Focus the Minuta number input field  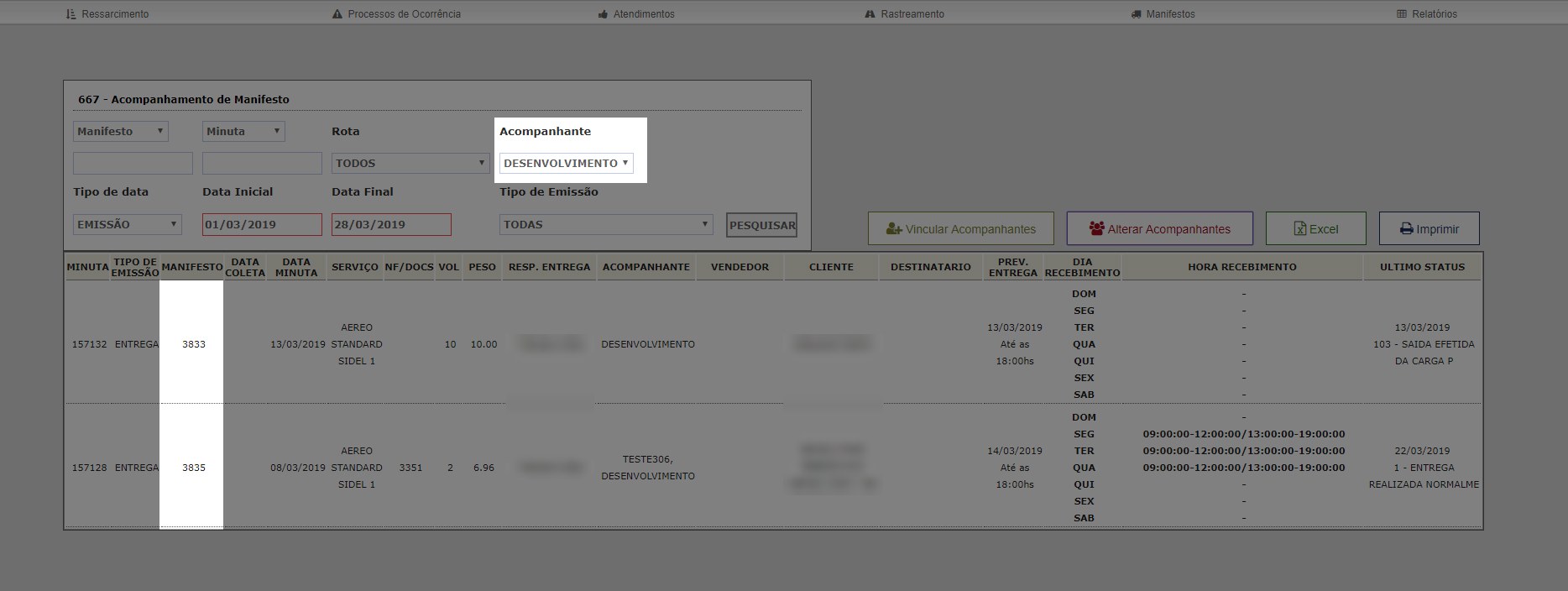coord(262,163)
